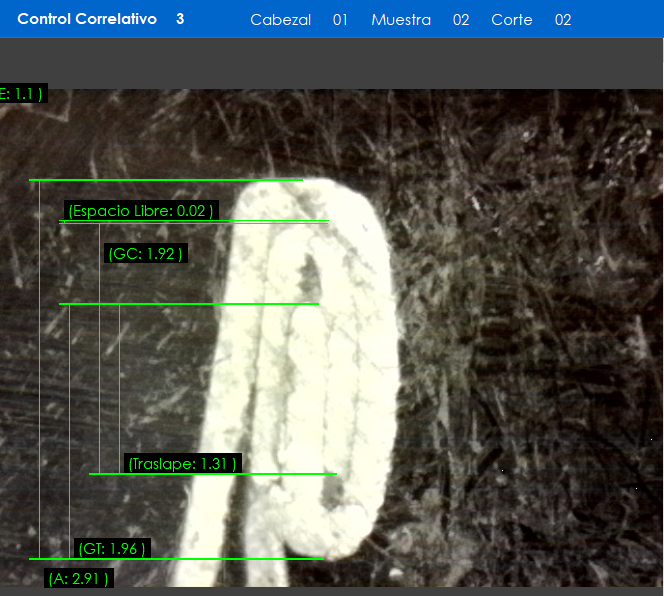Screen dimensions: 664x596
Task: Select the value 02 next to Corte
Action: (563, 20)
